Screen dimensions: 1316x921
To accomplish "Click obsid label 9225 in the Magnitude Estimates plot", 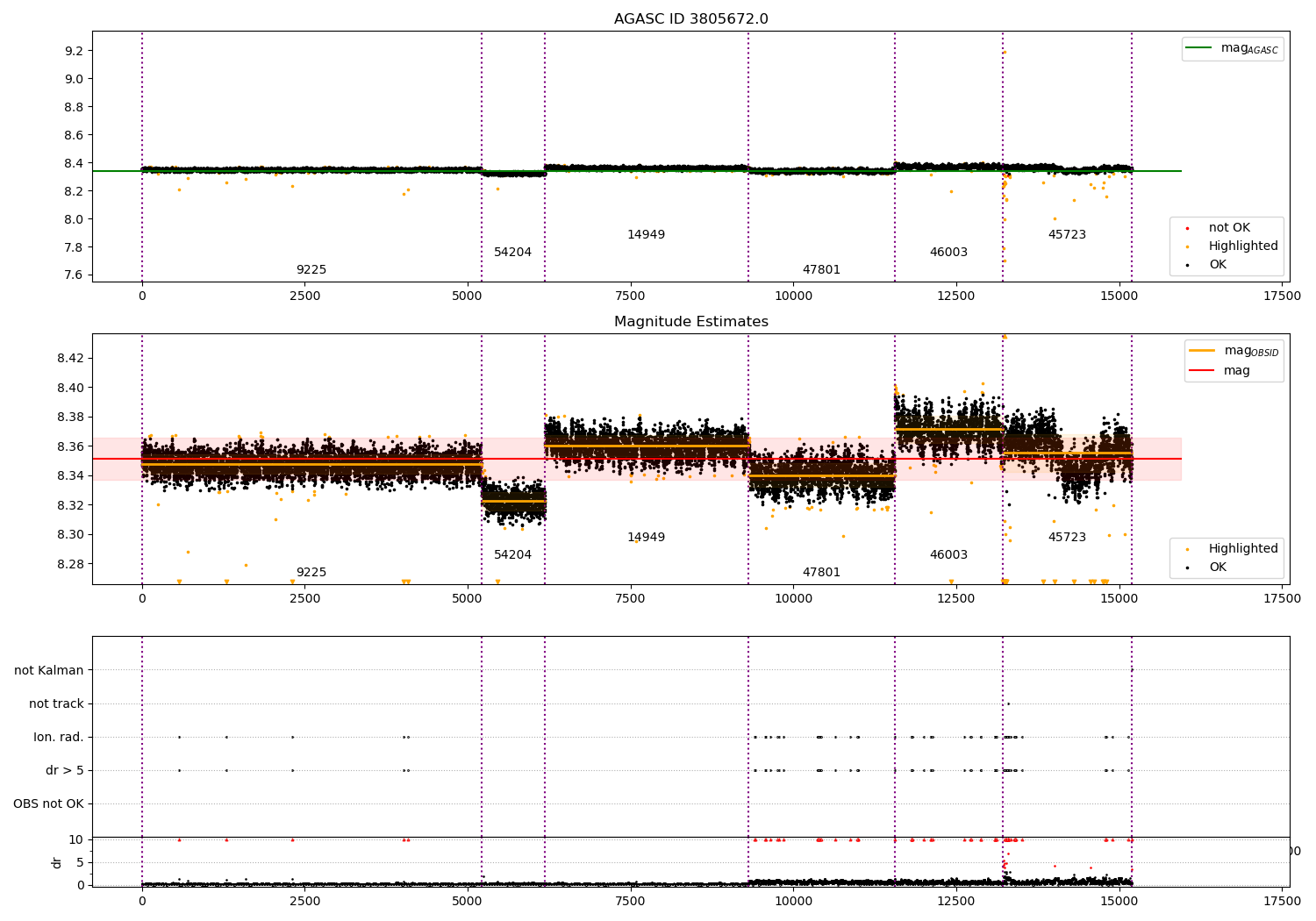I will (311, 573).
